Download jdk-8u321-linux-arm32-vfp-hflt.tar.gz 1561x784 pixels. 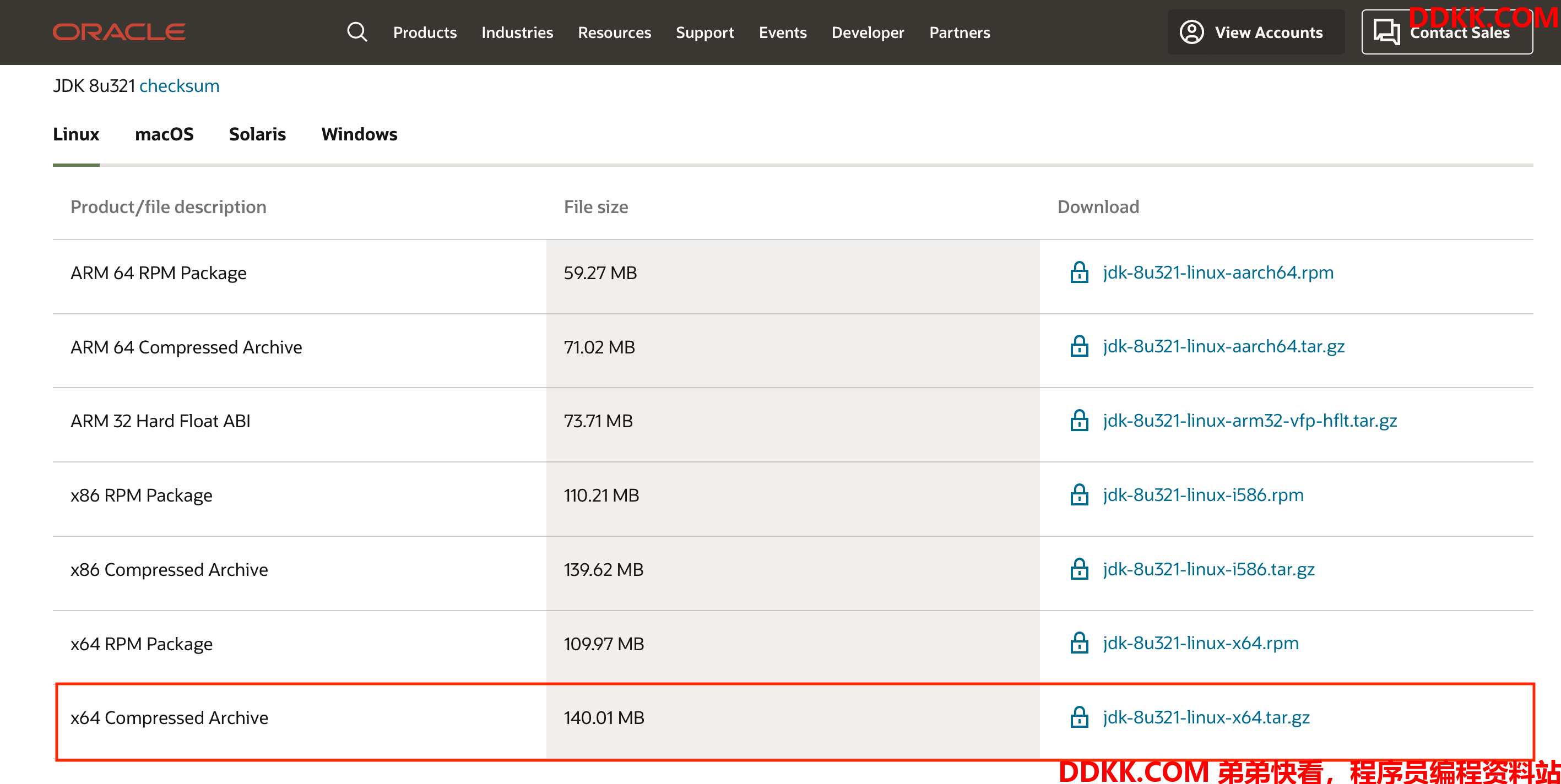point(1250,420)
